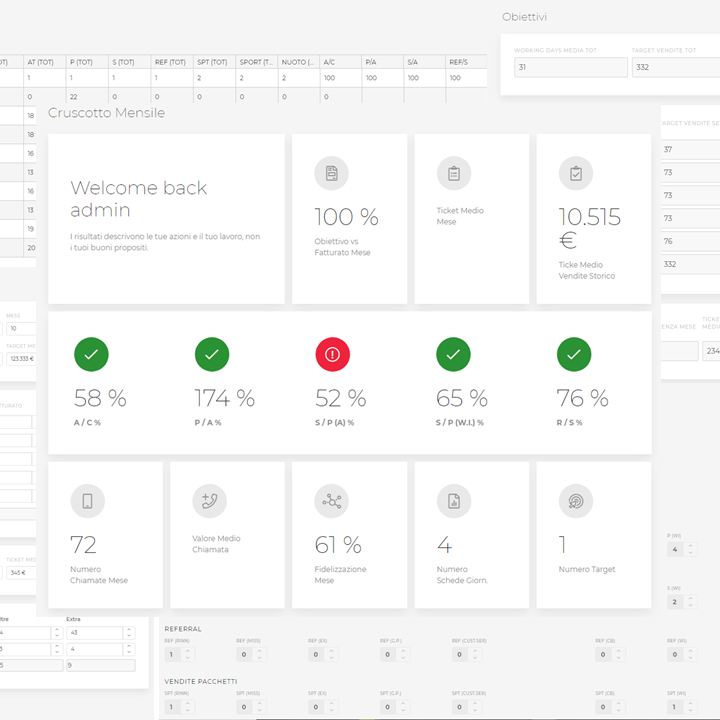
Task: Click the checklist icon above 10.515 €
Action: point(576,173)
